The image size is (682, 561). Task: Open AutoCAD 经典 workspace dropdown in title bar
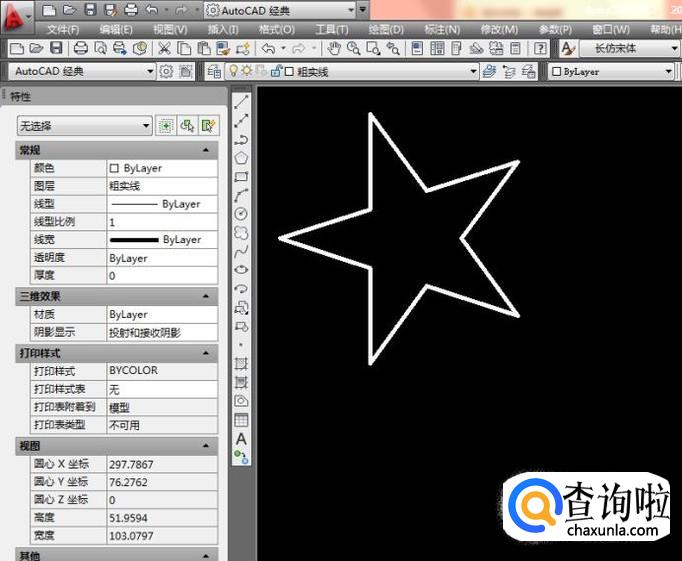click(280, 10)
